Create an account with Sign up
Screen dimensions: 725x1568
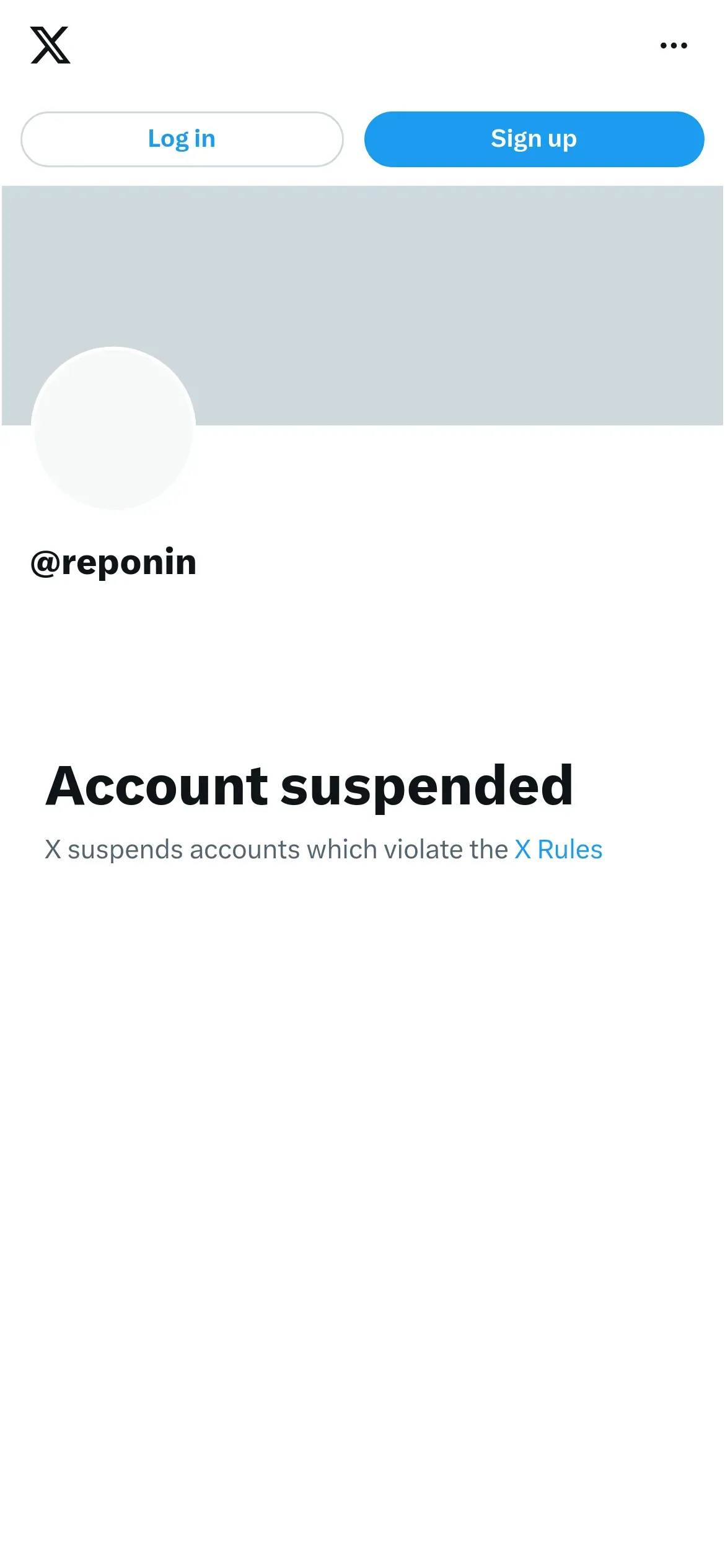tap(534, 139)
